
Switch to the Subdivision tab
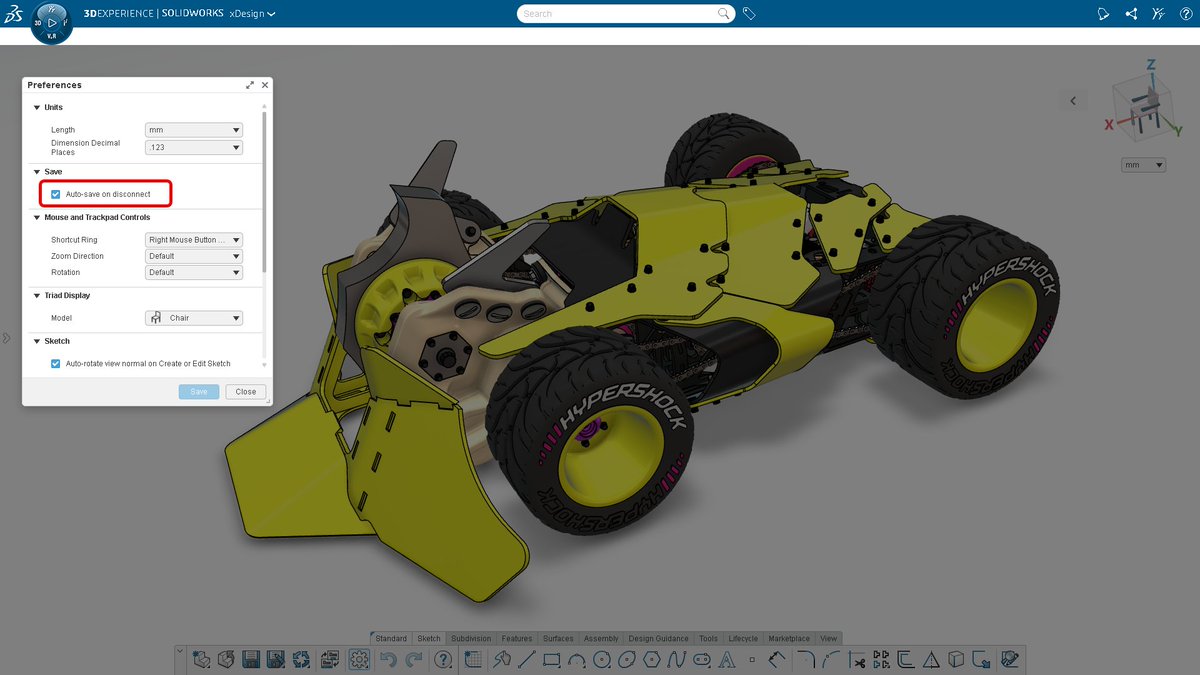[471, 638]
